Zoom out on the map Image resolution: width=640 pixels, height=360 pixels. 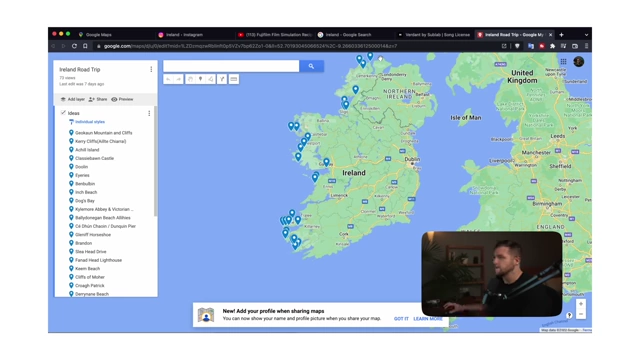tap(581, 314)
